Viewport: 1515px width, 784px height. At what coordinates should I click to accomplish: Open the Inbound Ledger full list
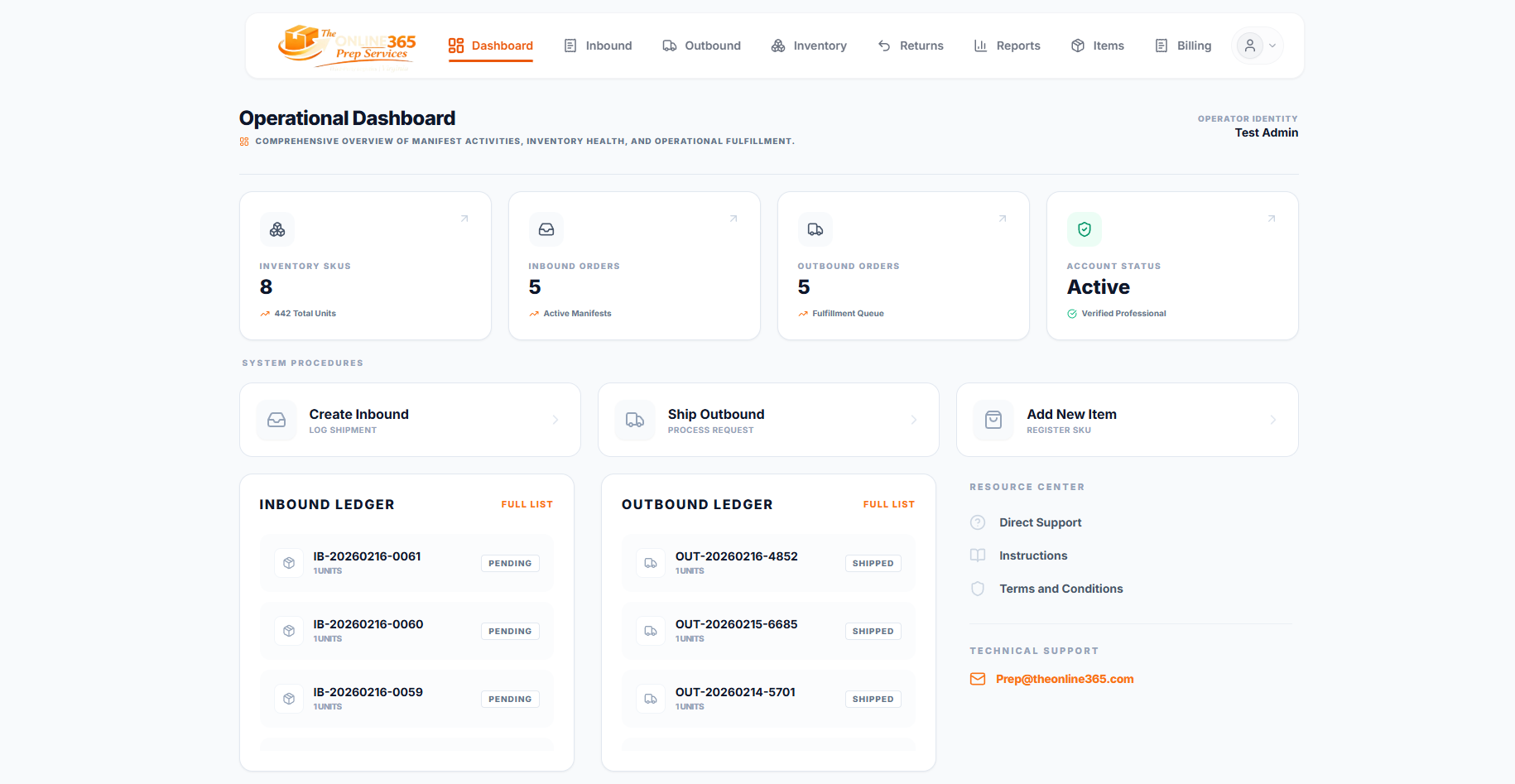tap(527, 504)
